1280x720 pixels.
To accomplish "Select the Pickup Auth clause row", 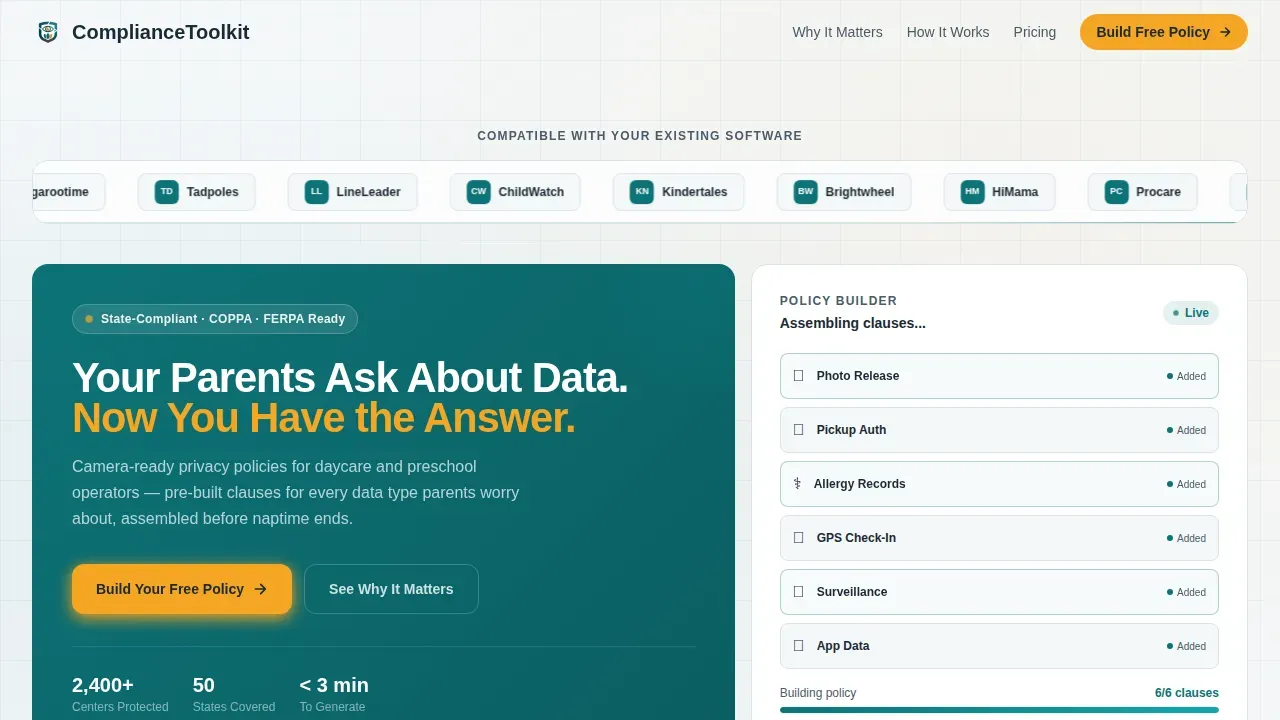I will click(x=999, y=430).
